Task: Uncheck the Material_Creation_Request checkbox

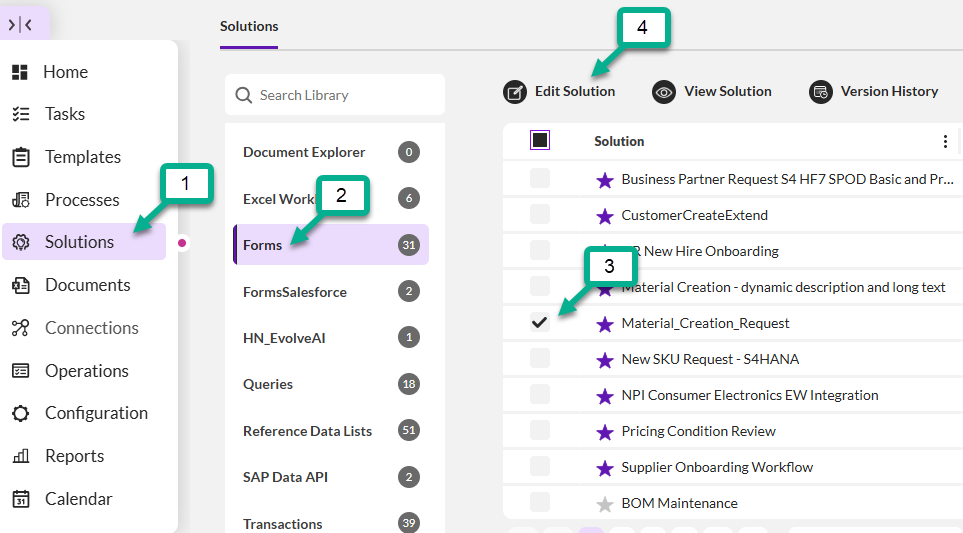Action: click(x=540, y=322)
